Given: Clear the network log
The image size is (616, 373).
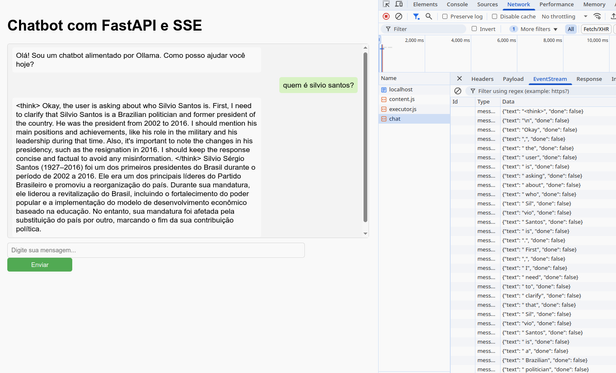Looking at the screenshot, I should (x=398, y=17).
